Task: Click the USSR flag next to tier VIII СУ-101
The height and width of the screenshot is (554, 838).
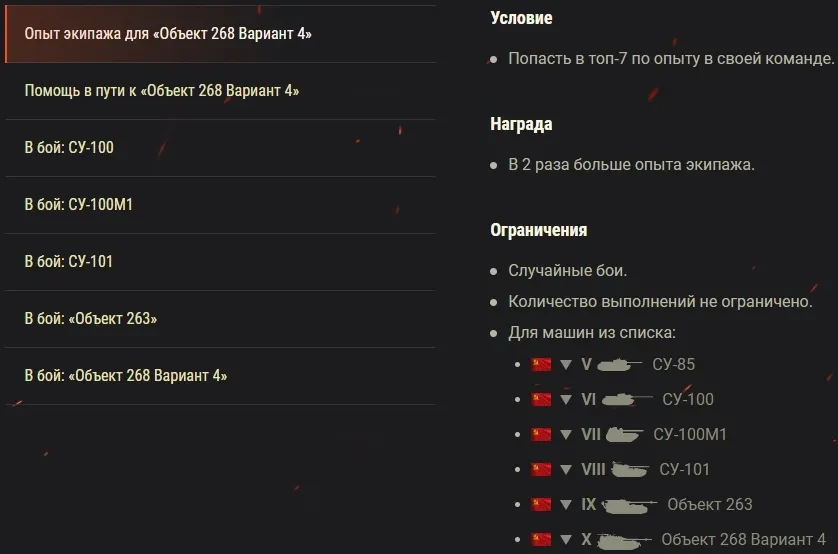Action: pos(541,470)
